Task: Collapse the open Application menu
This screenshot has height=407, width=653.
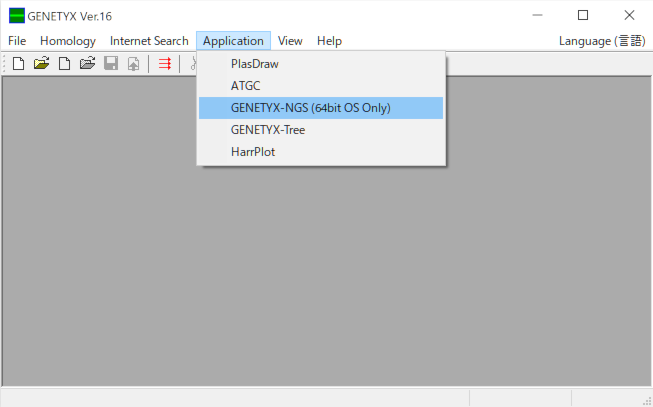Action: (233, 41)
